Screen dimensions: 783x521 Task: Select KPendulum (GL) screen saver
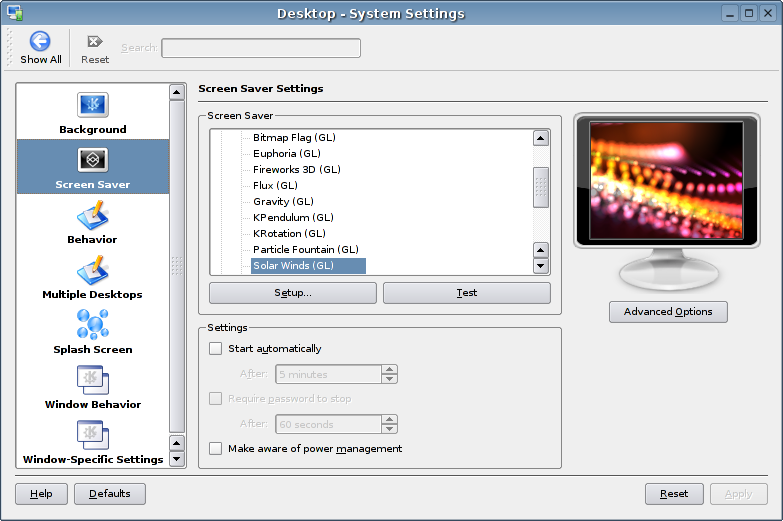tap(293, 217)
